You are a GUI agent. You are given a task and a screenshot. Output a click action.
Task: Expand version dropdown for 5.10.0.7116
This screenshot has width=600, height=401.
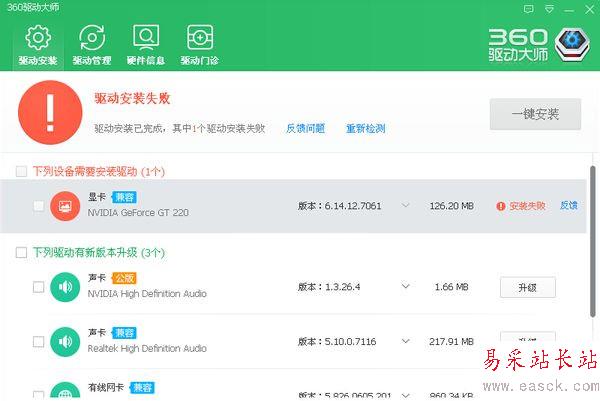coord(405,341)
